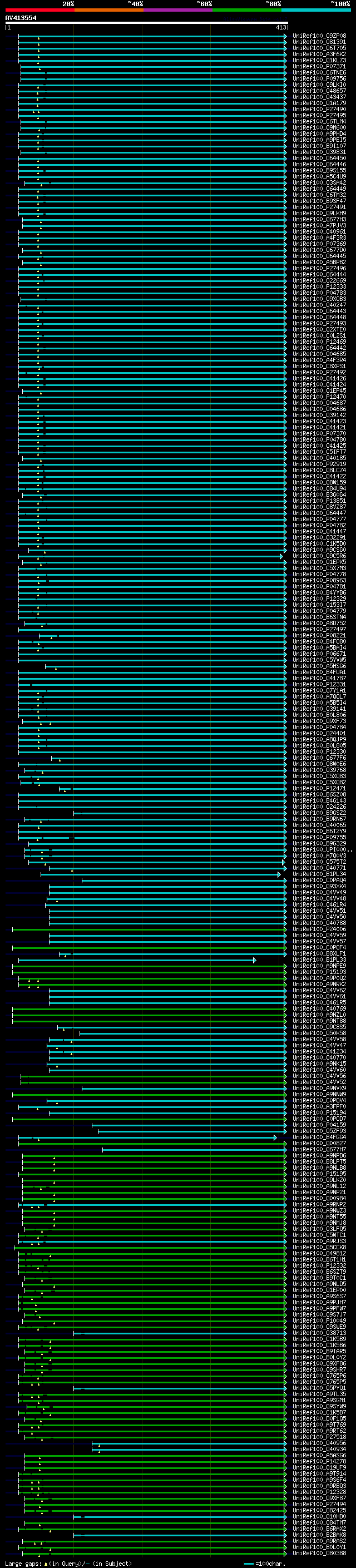Select the UniRef100_P24006 label
This screenshot has height=1568, width=356.
(319, 929)
